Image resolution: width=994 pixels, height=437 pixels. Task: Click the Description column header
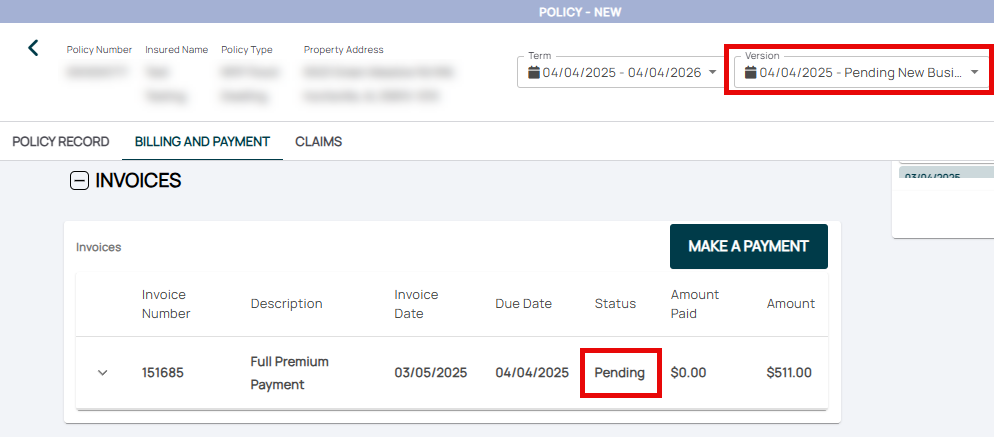point(286,304)
